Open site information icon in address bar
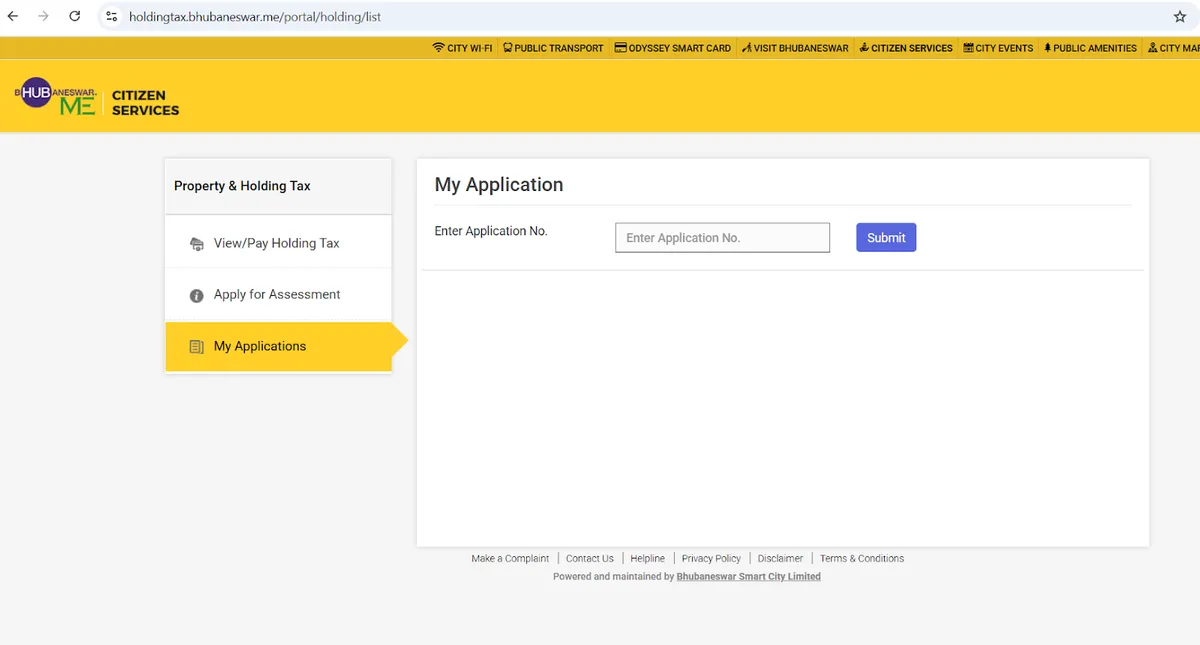 tap(112, 17)
